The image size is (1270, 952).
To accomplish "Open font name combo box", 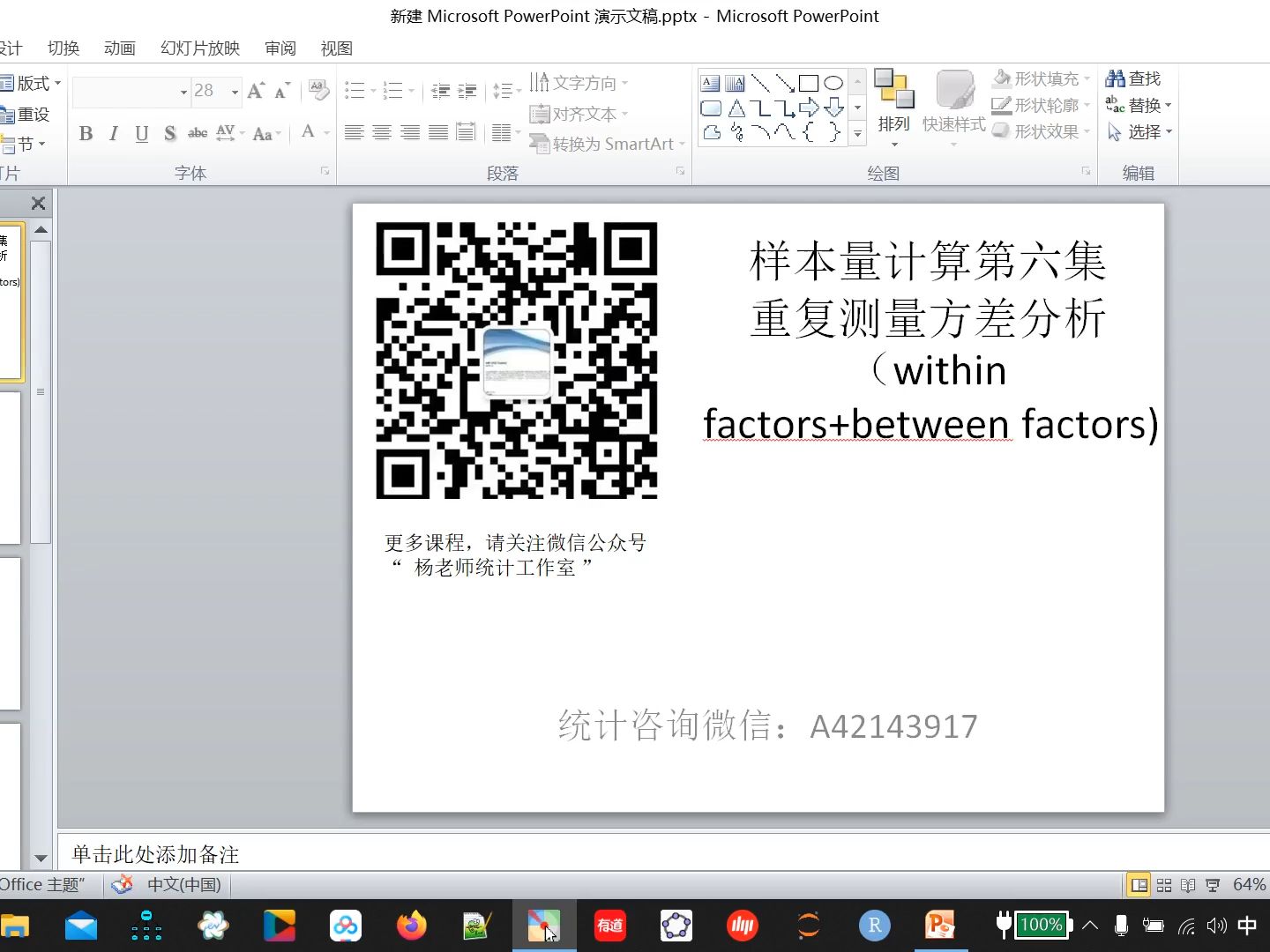I will [132, 91].
